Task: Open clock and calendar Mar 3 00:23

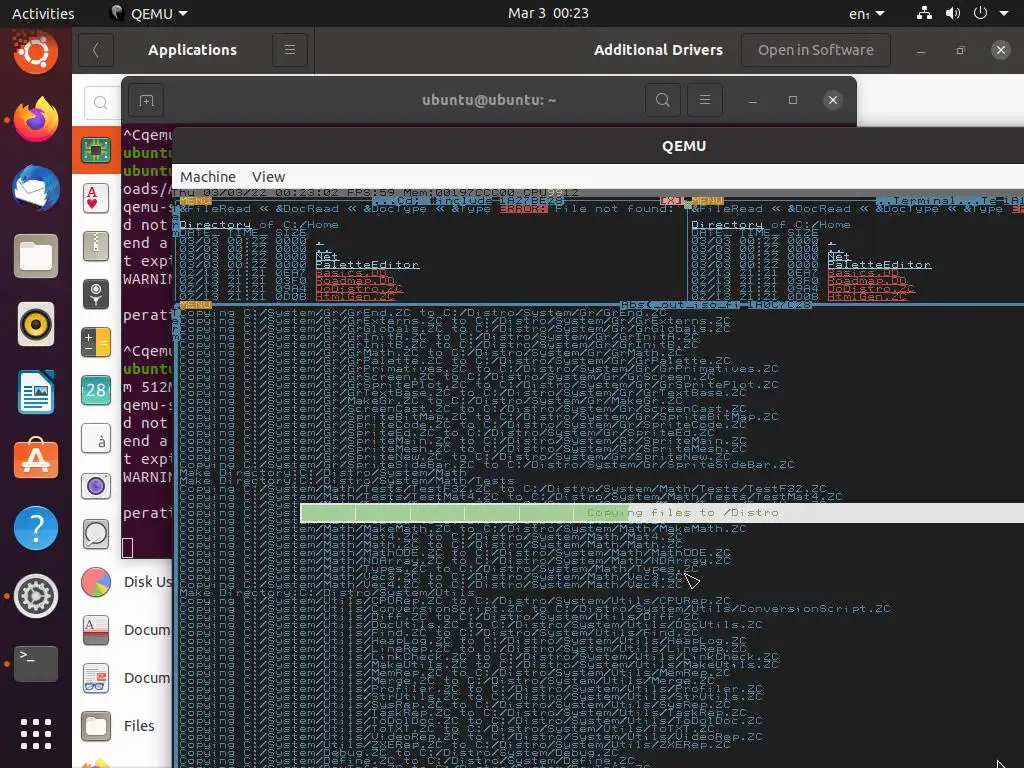Action: tap(549, 13)
